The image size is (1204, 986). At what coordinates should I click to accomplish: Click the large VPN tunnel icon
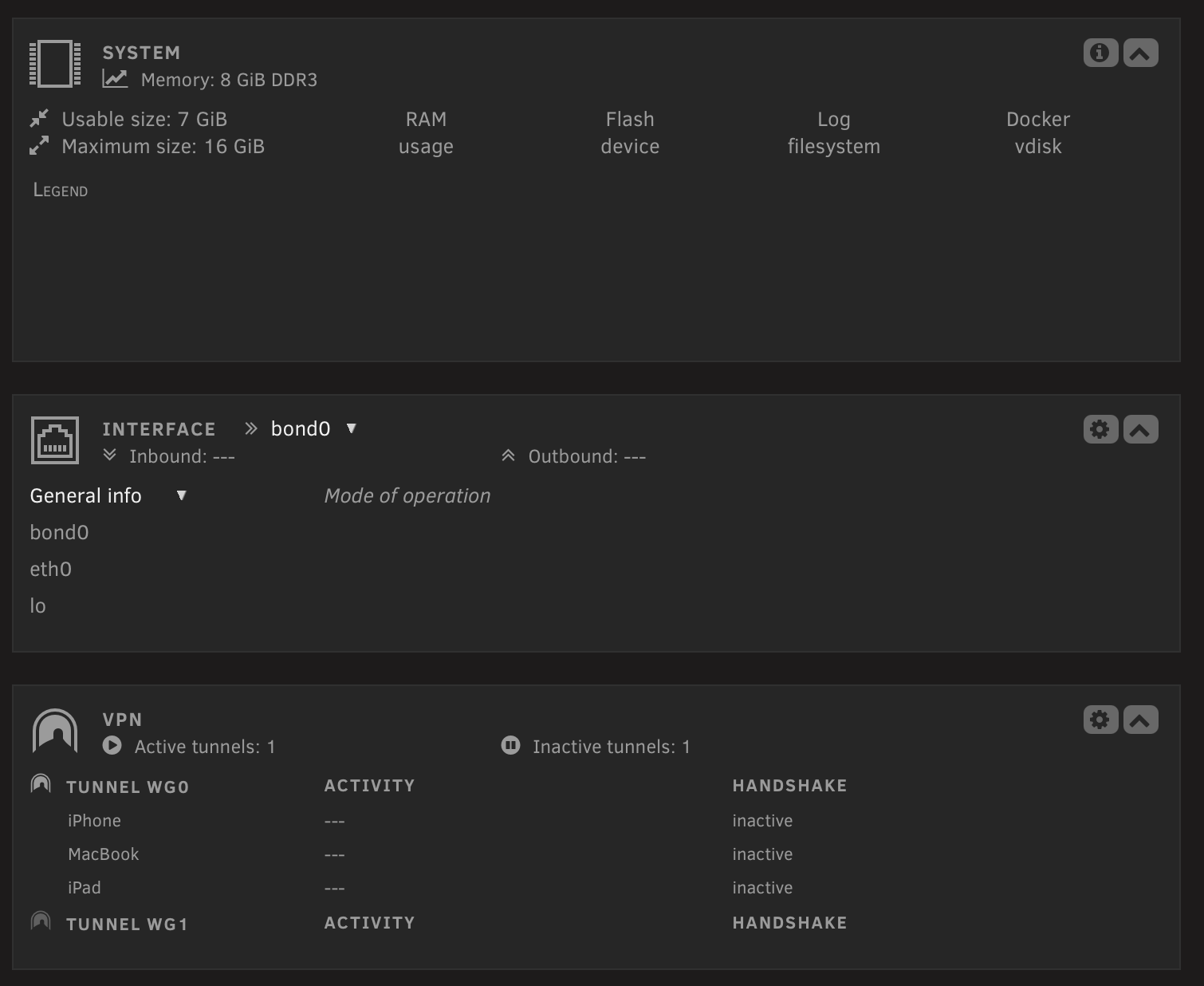pyautogui.click(x=55, y=731)
